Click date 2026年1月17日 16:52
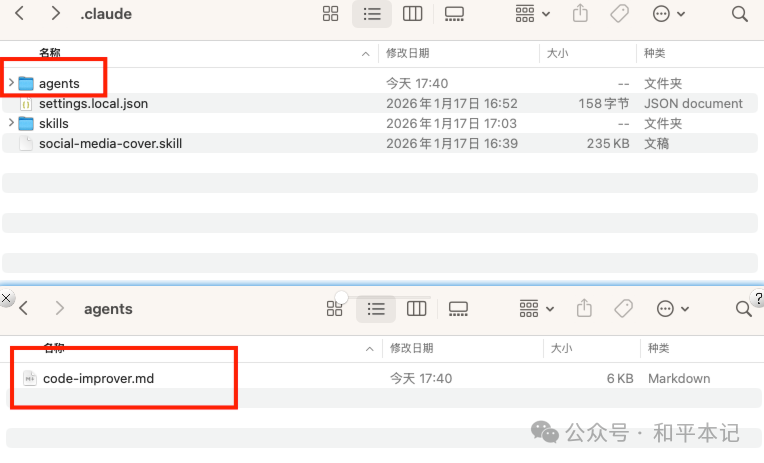 [452, 103]
